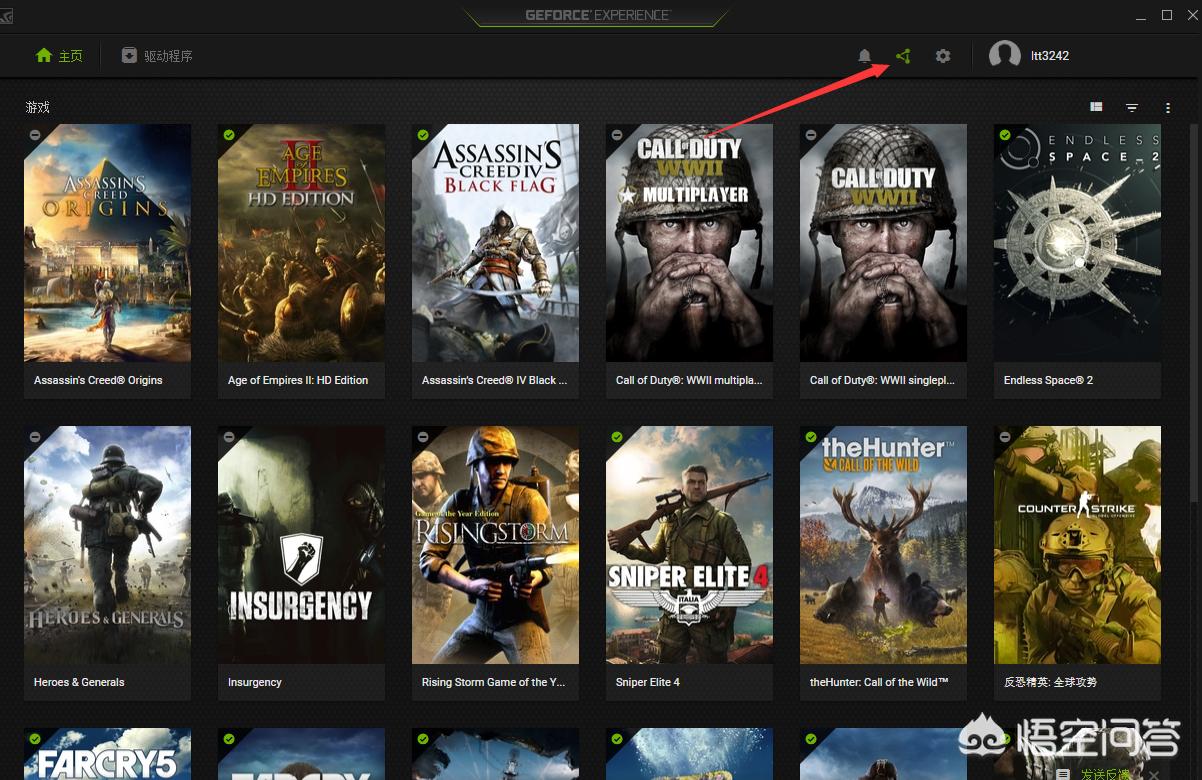Open Heroes & Generals cover art
Screen dimensions: 1202x780
tap(107, 545)
